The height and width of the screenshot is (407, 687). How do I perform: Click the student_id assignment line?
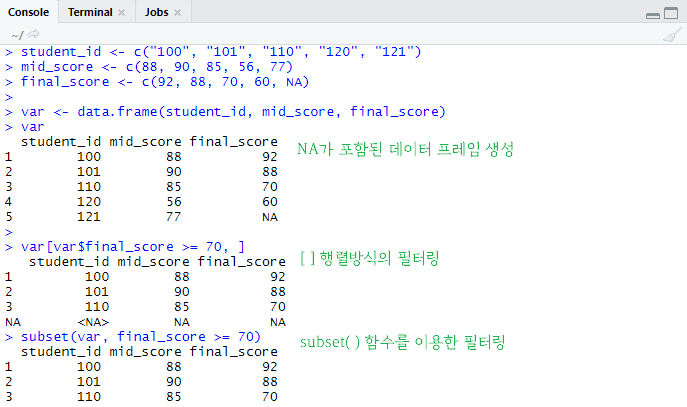click(x=221, y=52)
